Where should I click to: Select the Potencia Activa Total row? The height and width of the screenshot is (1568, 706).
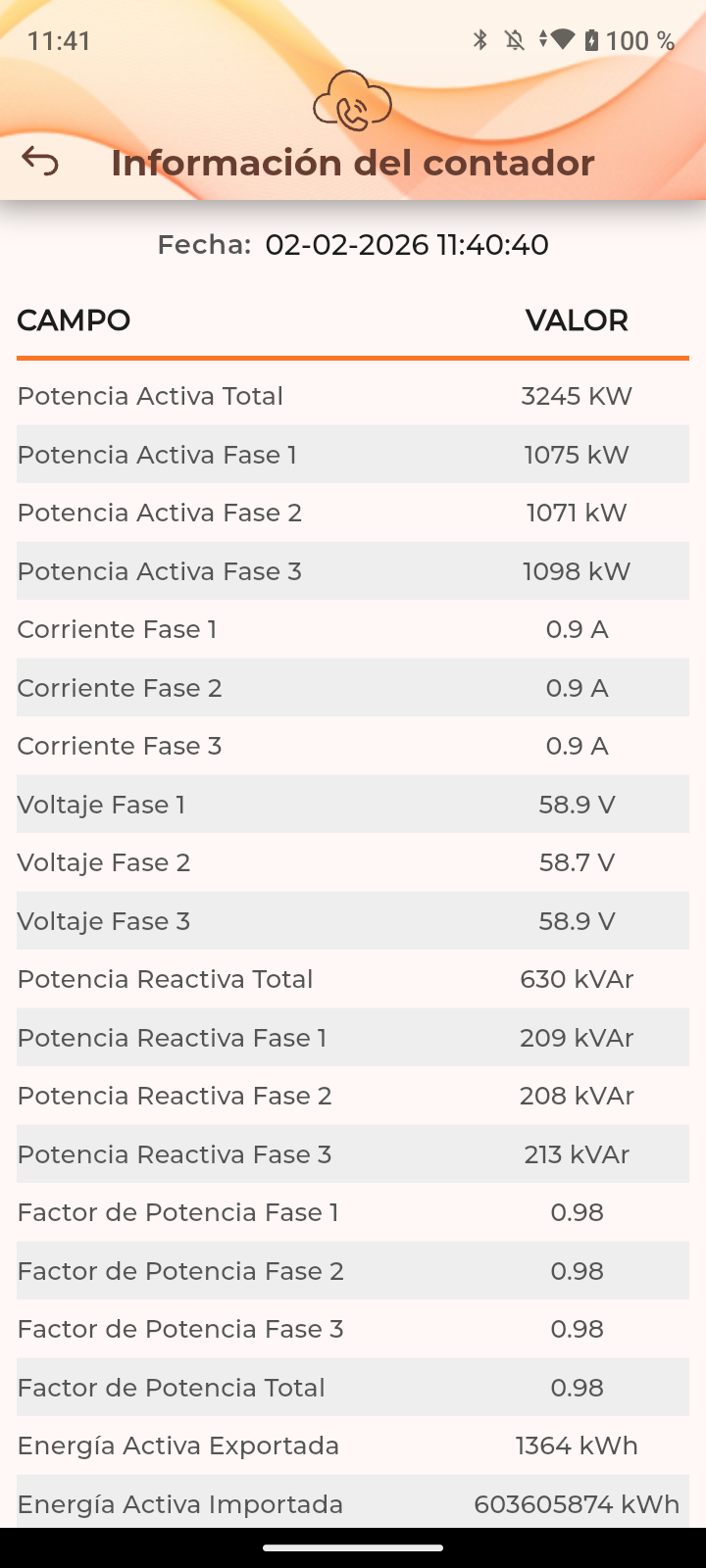click(x=352, y=396)
